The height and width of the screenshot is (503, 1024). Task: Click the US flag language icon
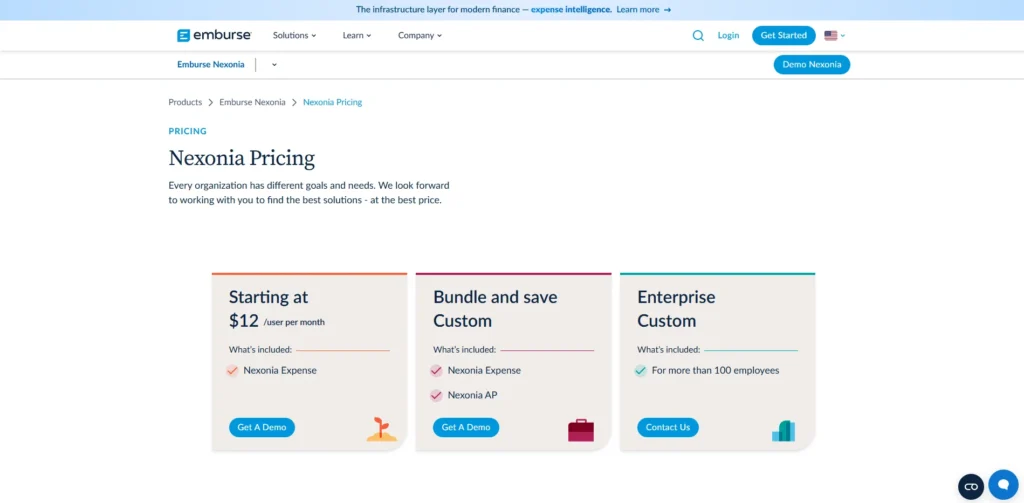831,36
